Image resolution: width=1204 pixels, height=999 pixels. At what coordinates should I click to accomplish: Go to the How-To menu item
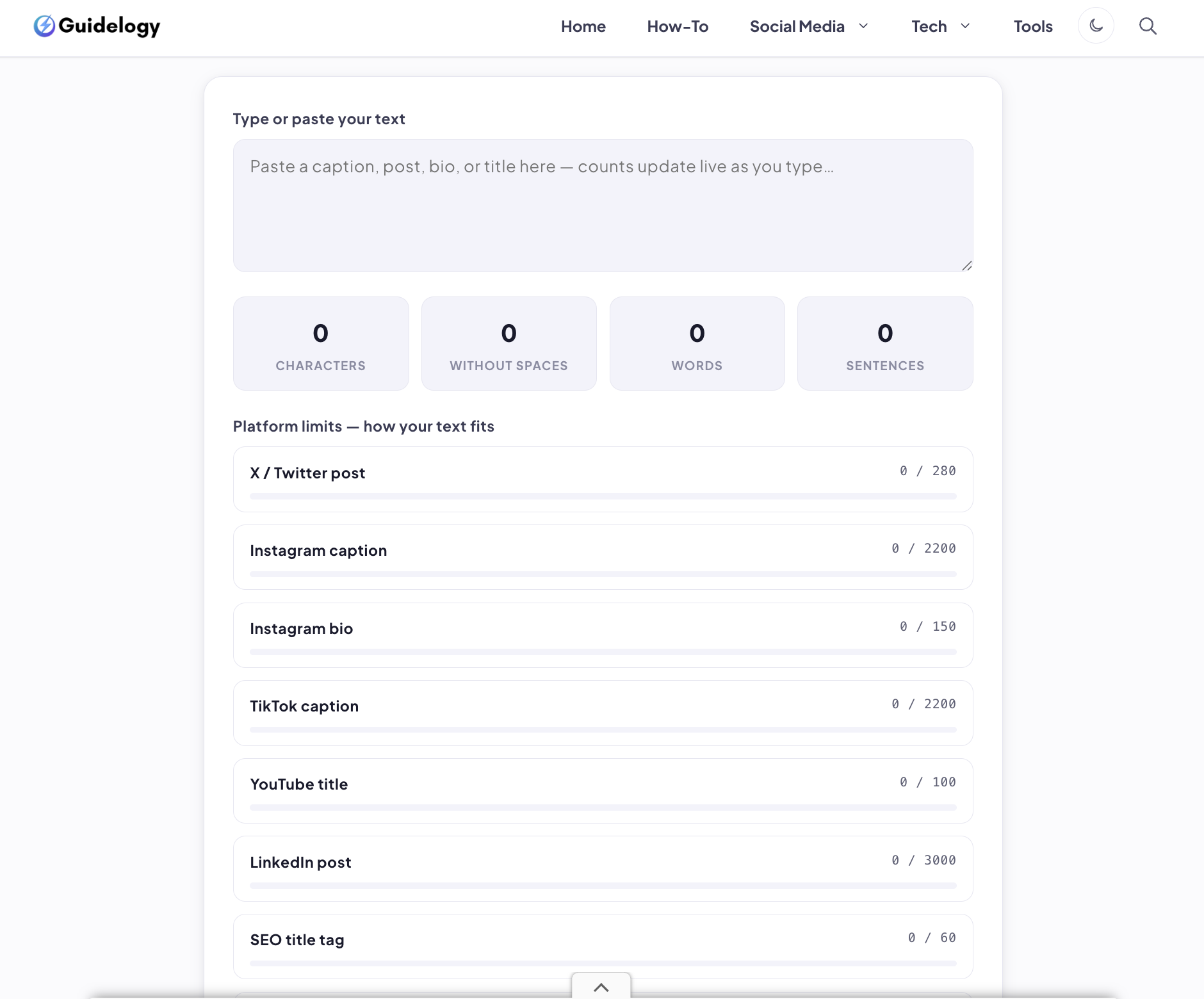[x=678, y=26]
